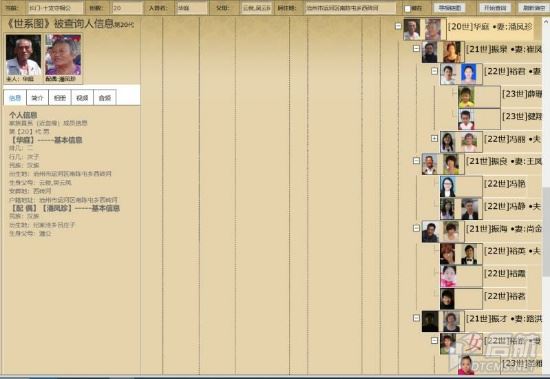Select the [23世] child in yellow shirt photo
This screenshot has height=379, width=550.
(x=467, y=97)
